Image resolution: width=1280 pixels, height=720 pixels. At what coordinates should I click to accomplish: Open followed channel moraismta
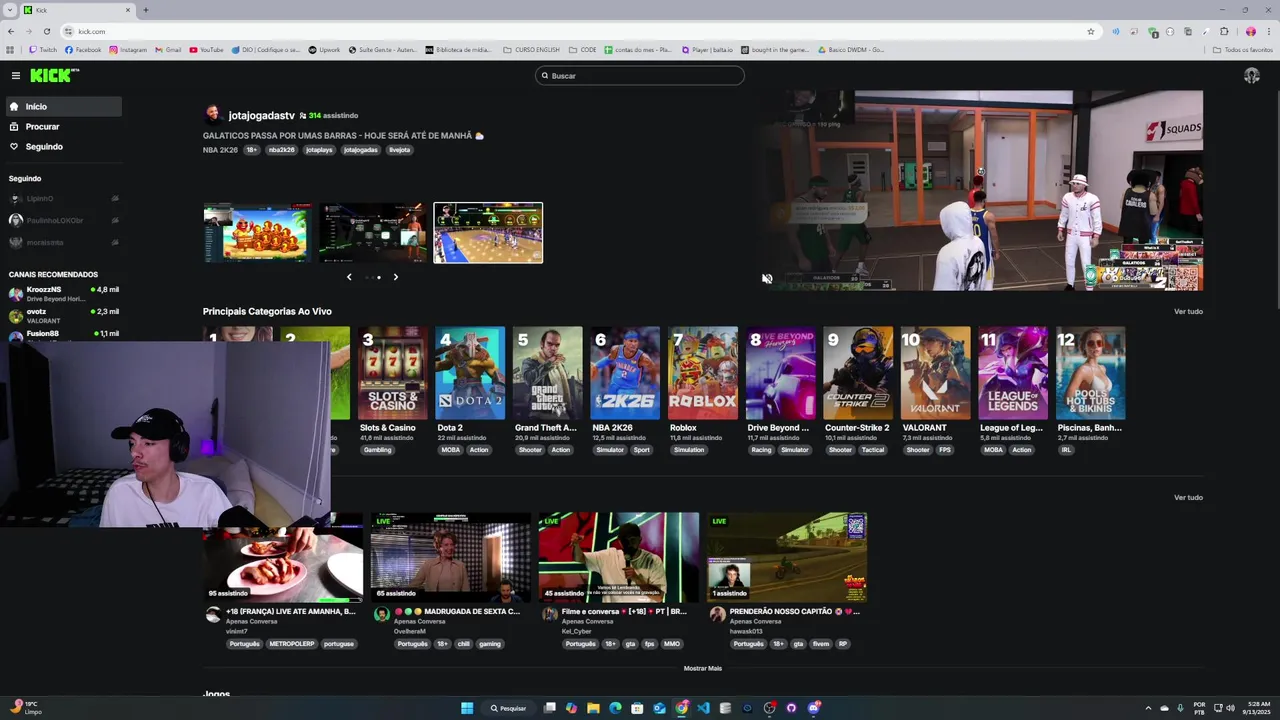point(62,242)
